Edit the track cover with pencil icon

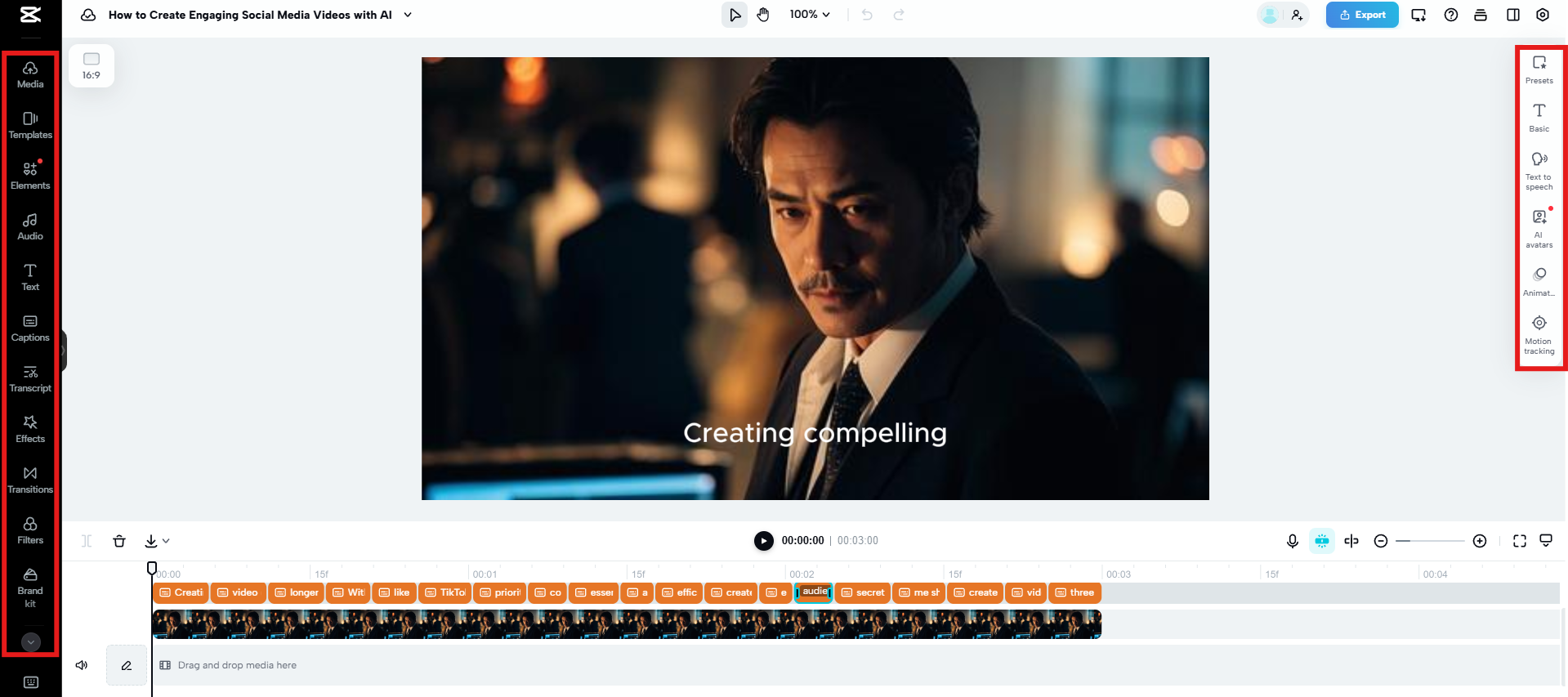(x=127, y=665)
